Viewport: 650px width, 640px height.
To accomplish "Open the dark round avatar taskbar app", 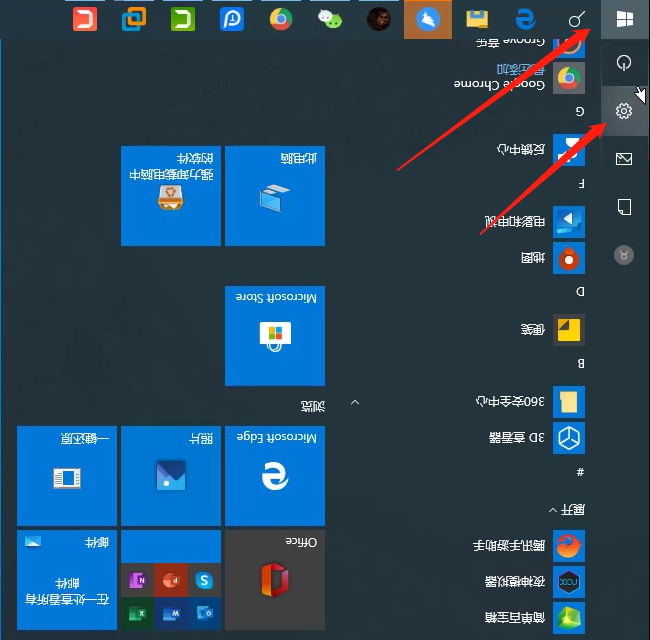I will coord(379,19).
